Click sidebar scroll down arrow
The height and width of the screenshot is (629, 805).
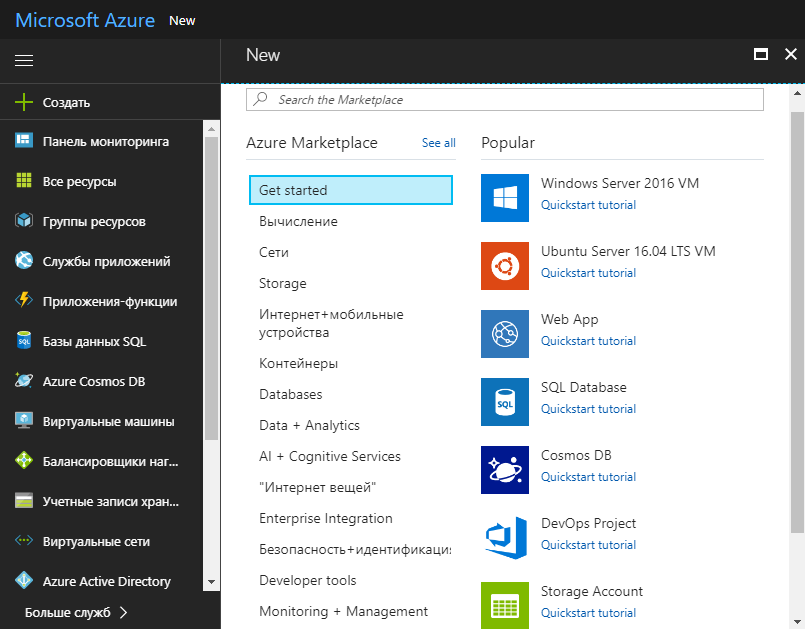click(x=211, y=582)
